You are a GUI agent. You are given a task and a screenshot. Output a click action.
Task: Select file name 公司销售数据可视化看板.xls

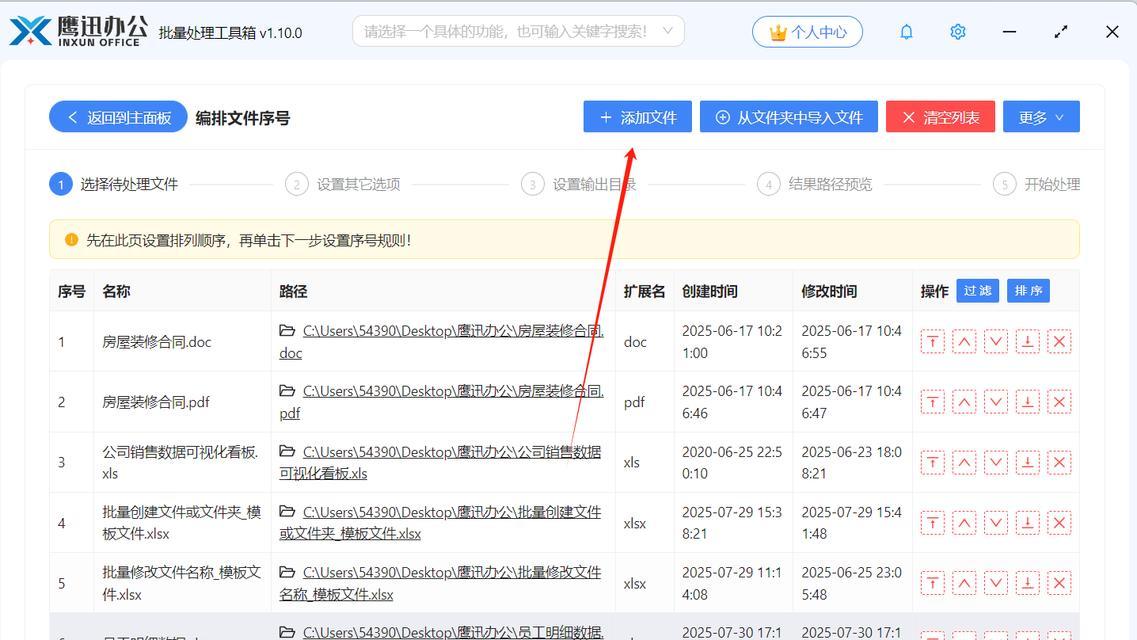tap(181, 462)
